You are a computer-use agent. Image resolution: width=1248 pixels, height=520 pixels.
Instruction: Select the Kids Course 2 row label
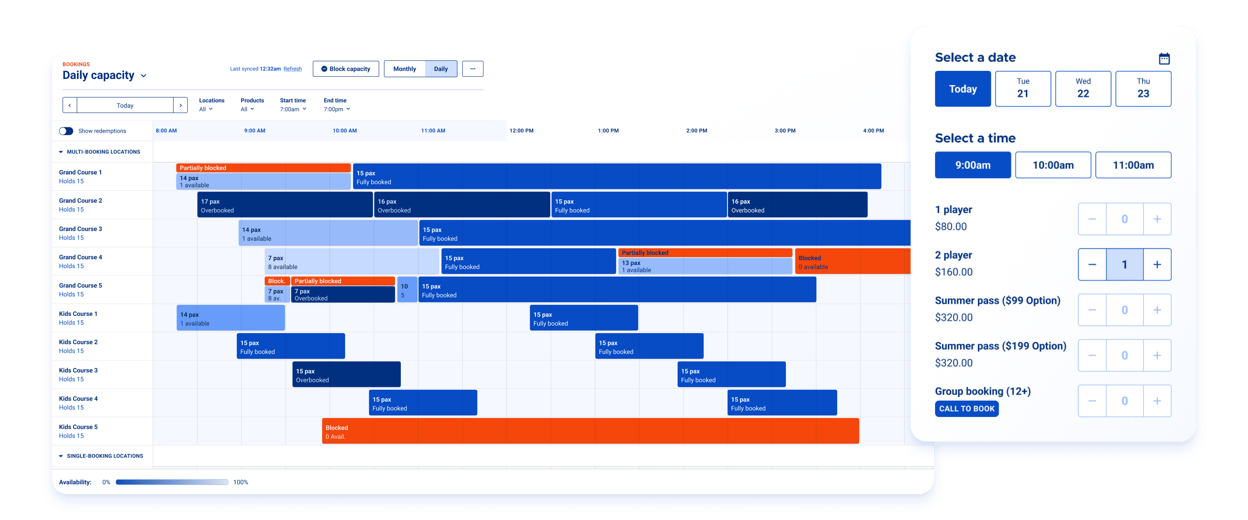pos(78,342)
